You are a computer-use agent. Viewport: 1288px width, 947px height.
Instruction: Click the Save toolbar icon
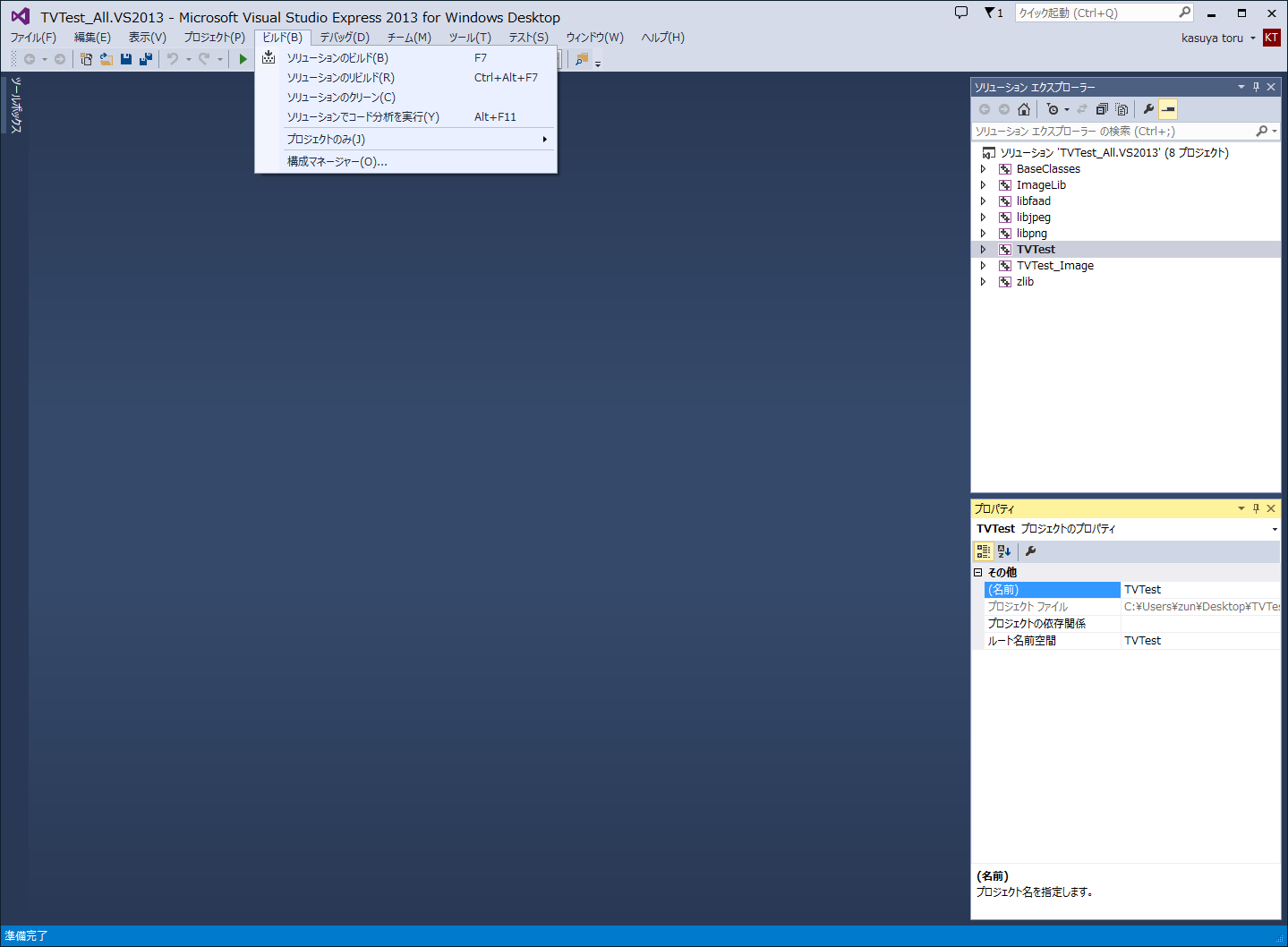pos(126,59)
